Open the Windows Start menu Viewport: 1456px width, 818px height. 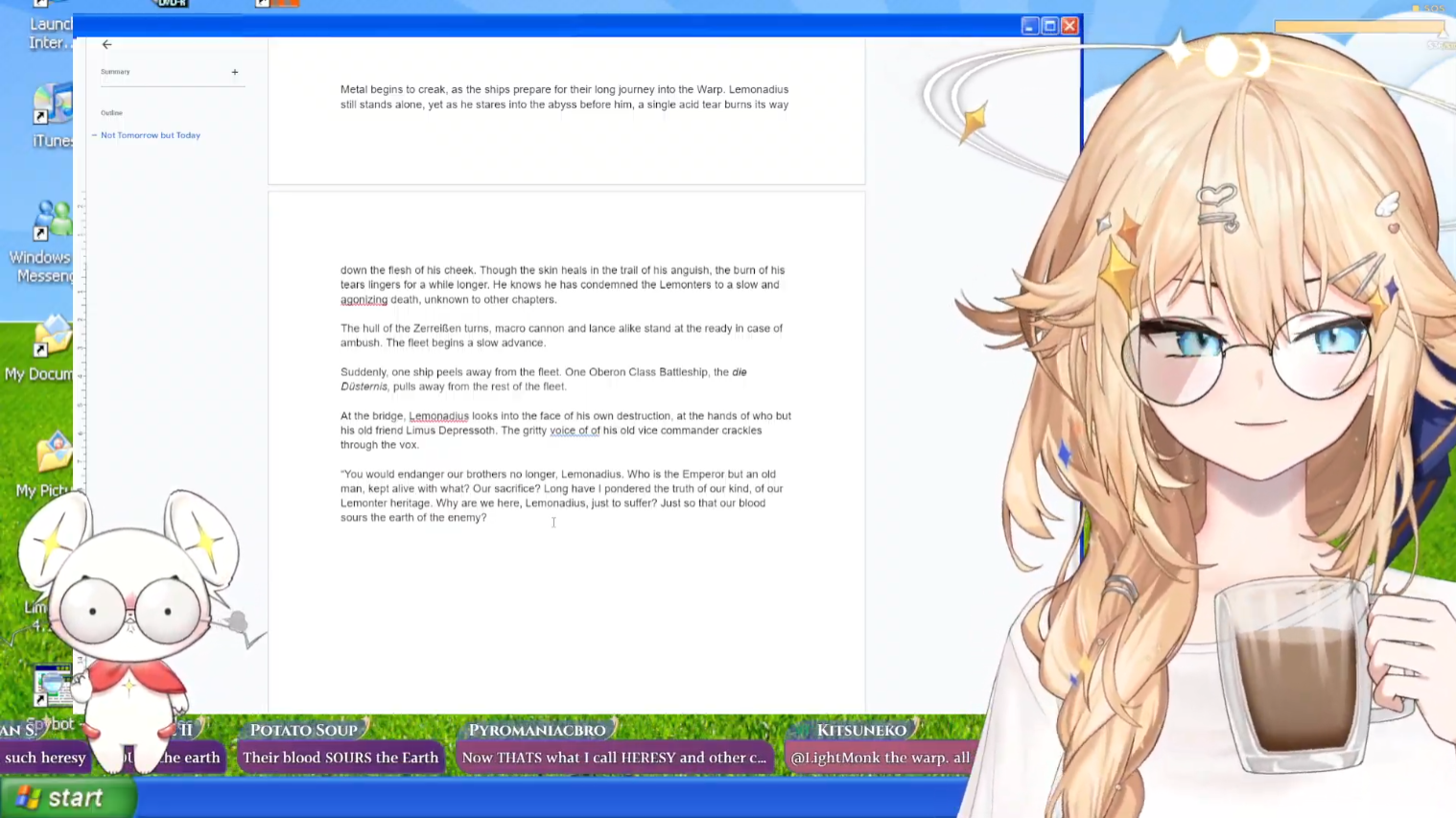tap(69, 798)
